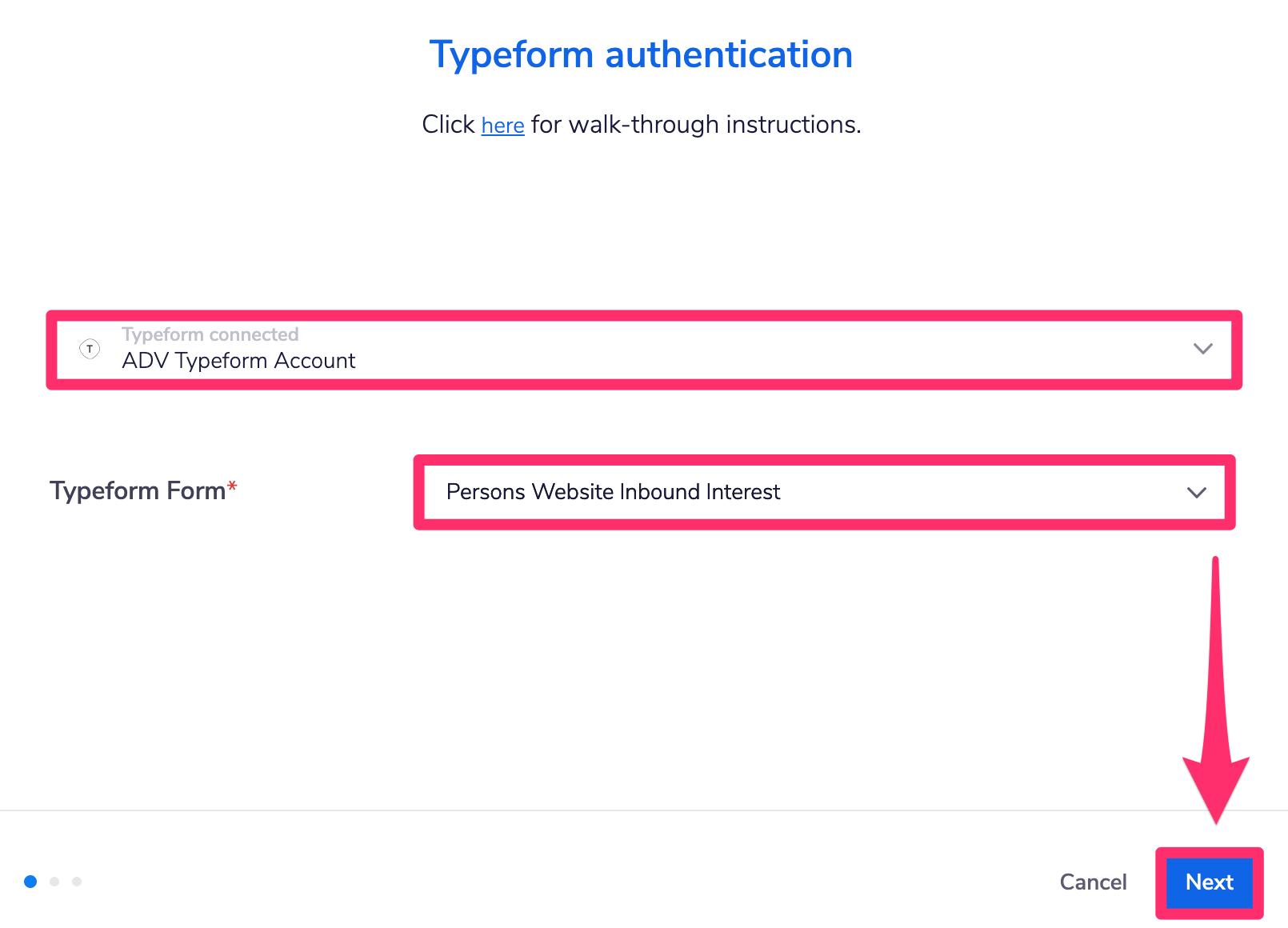1288x928 pixels.
Task: Click the "here" walk-through instructions link
Action: [502, 125]
